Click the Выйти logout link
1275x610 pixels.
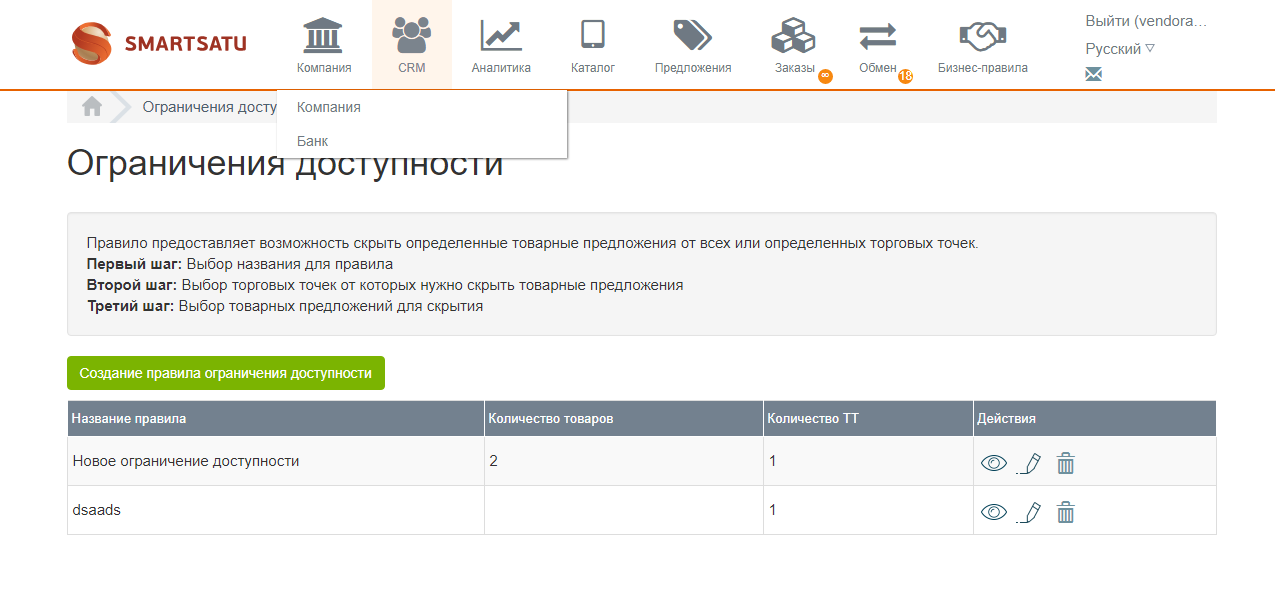tap(1146, 20)
